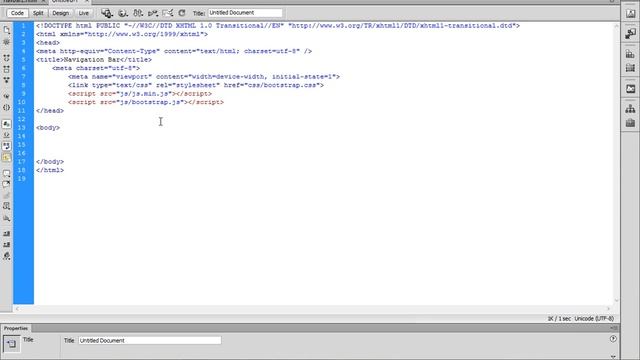
Task: Open the Files panel icon
Action: [630, 109]
